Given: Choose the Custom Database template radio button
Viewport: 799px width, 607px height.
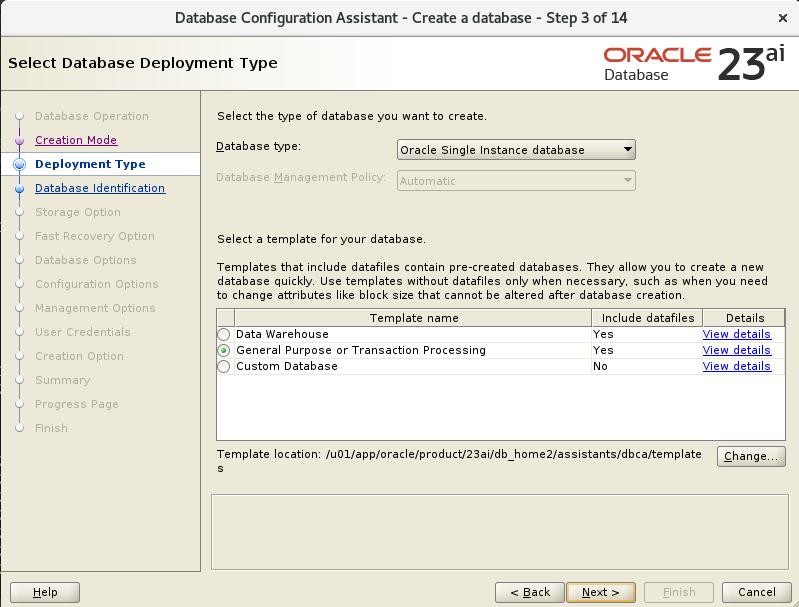Looking at the screenshot, I should pyautogui.click(x=224, y=366).
